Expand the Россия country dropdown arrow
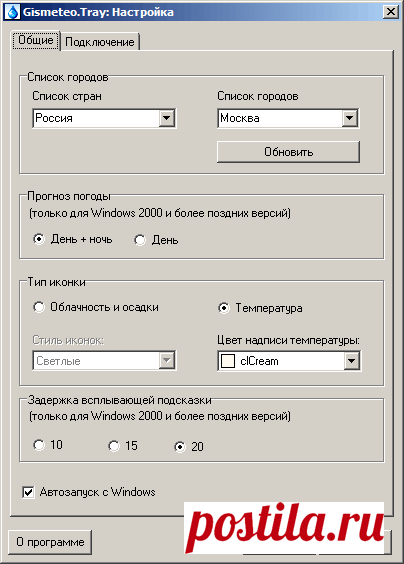Image resolution: width=404 pixels, height=564 pixels. pyautogui.click(x=167, y=118)
